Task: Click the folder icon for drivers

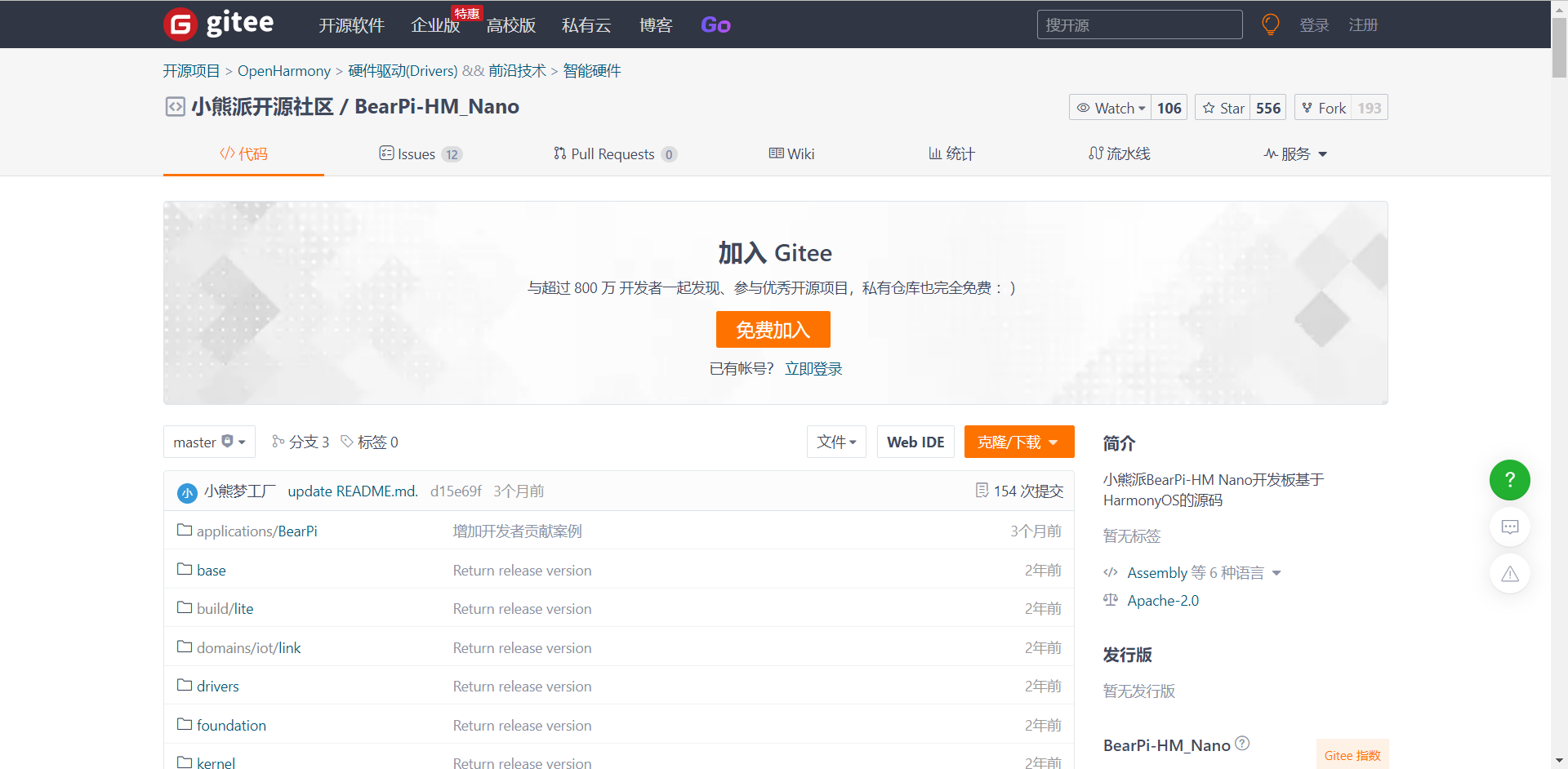Action: click(185, 685)
